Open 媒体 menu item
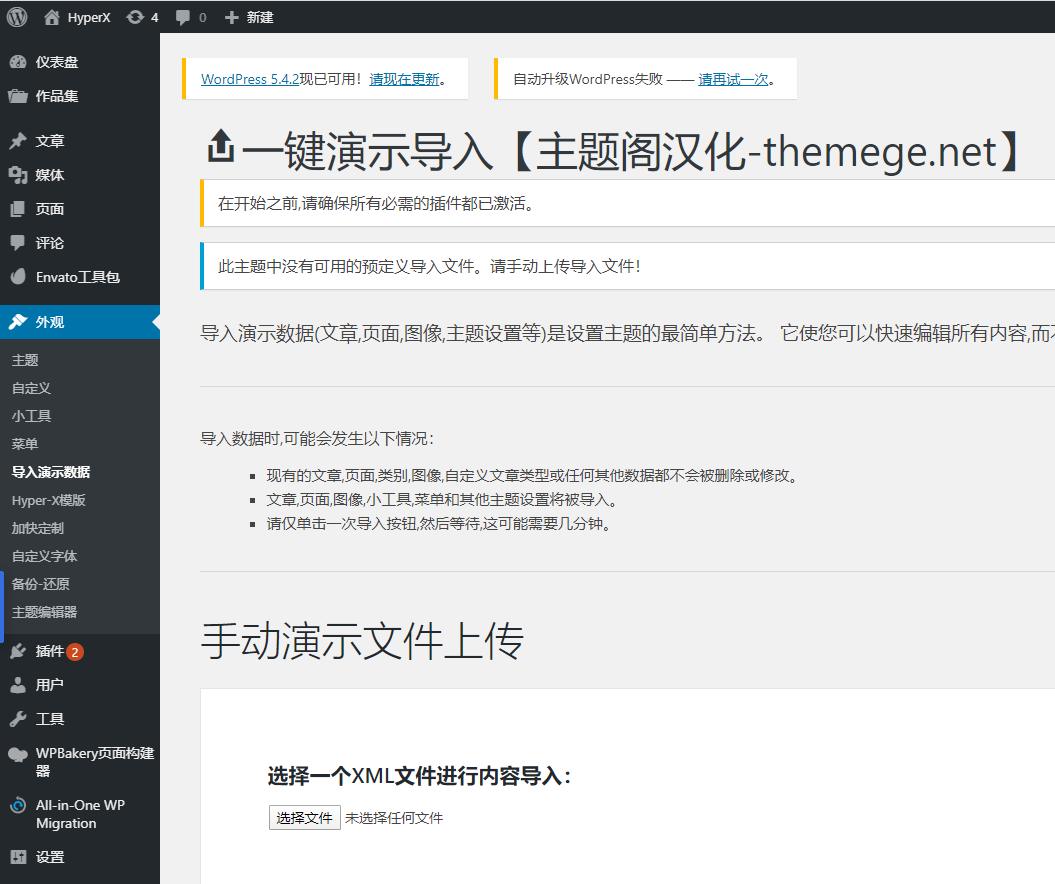The height and width of the screenshot is (884, 1055). tap(50, 175)
